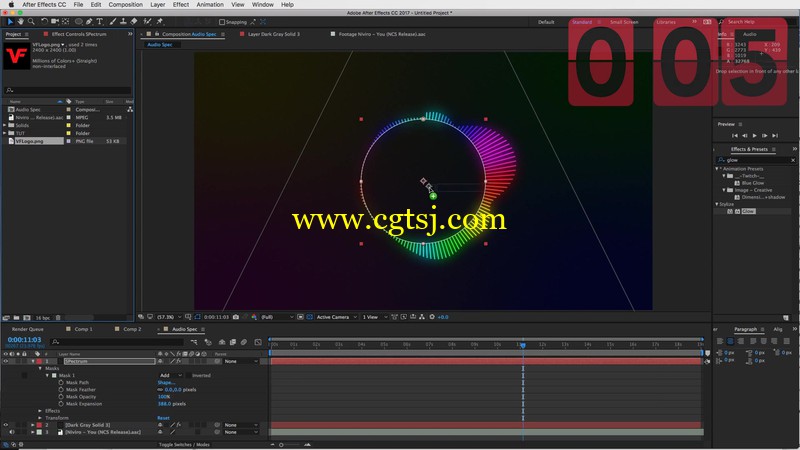The image size is (800, 450).
Task: Select the Pan Behind anchor point tool
Action: pyautogui.click(x=65, y=21)
